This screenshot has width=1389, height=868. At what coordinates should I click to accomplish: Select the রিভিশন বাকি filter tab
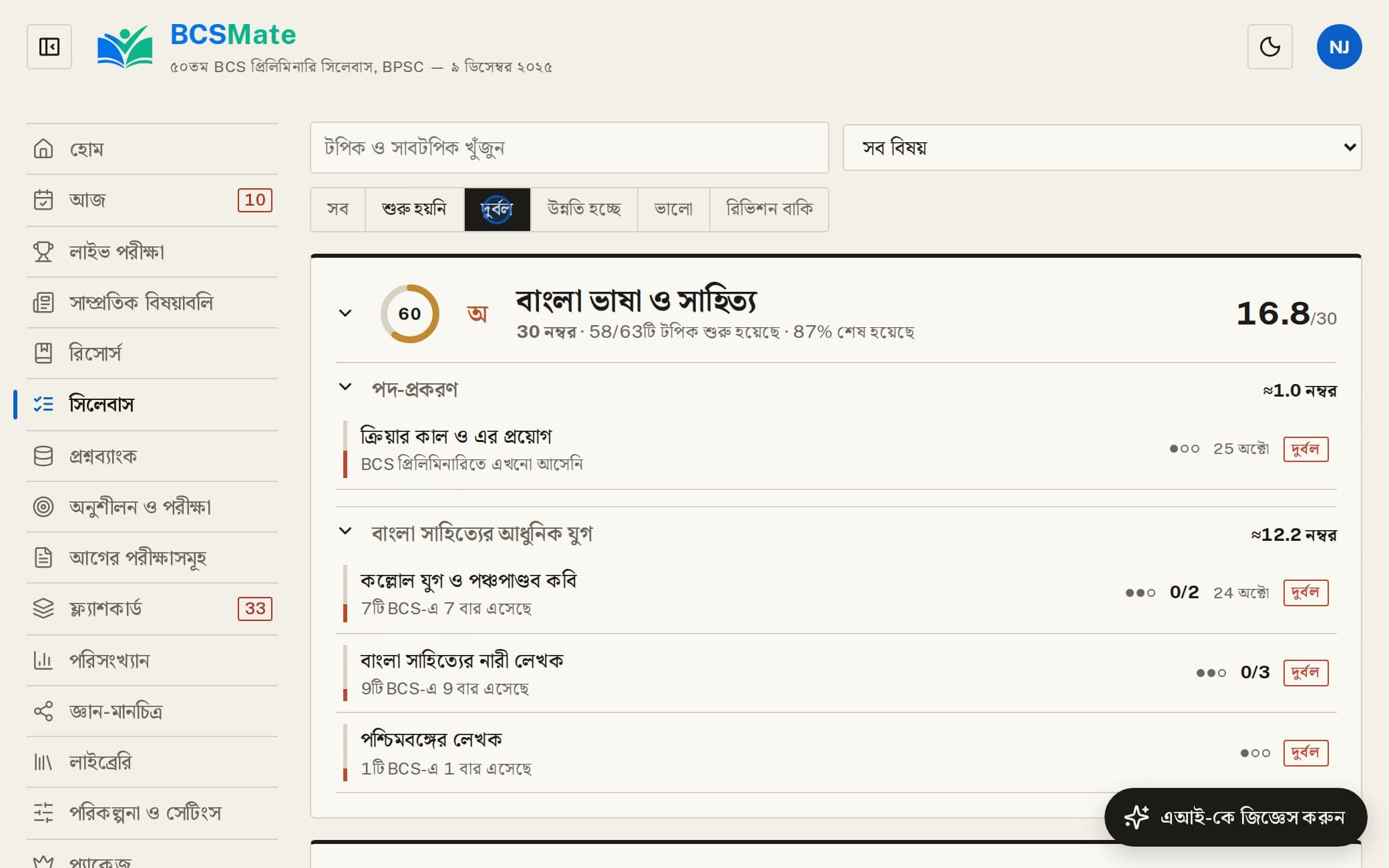(769, 210)
